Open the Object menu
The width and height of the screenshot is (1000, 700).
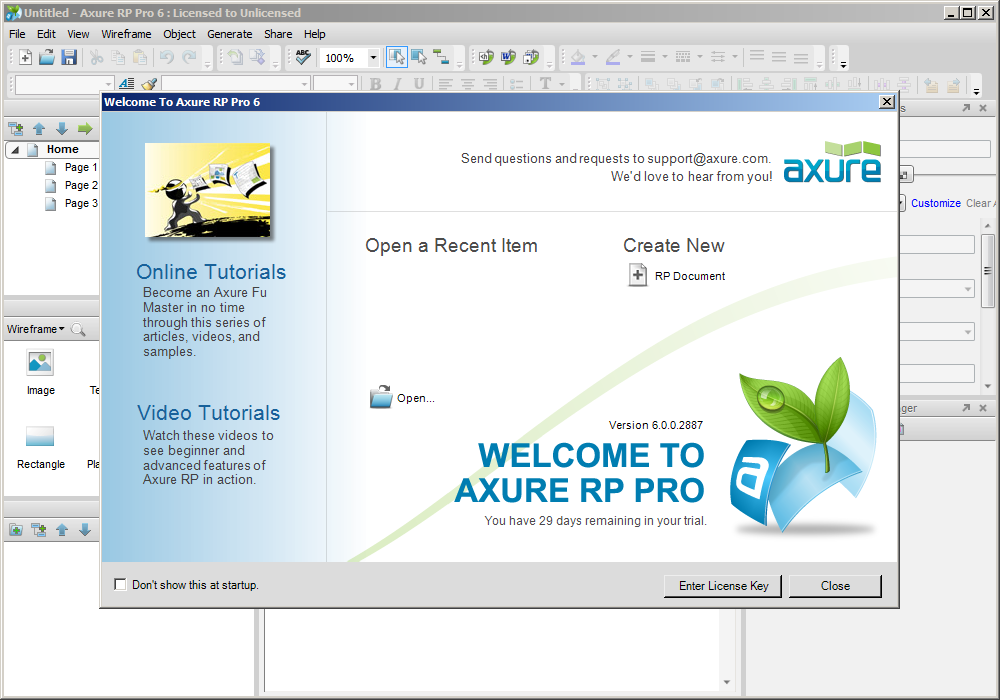179,34
